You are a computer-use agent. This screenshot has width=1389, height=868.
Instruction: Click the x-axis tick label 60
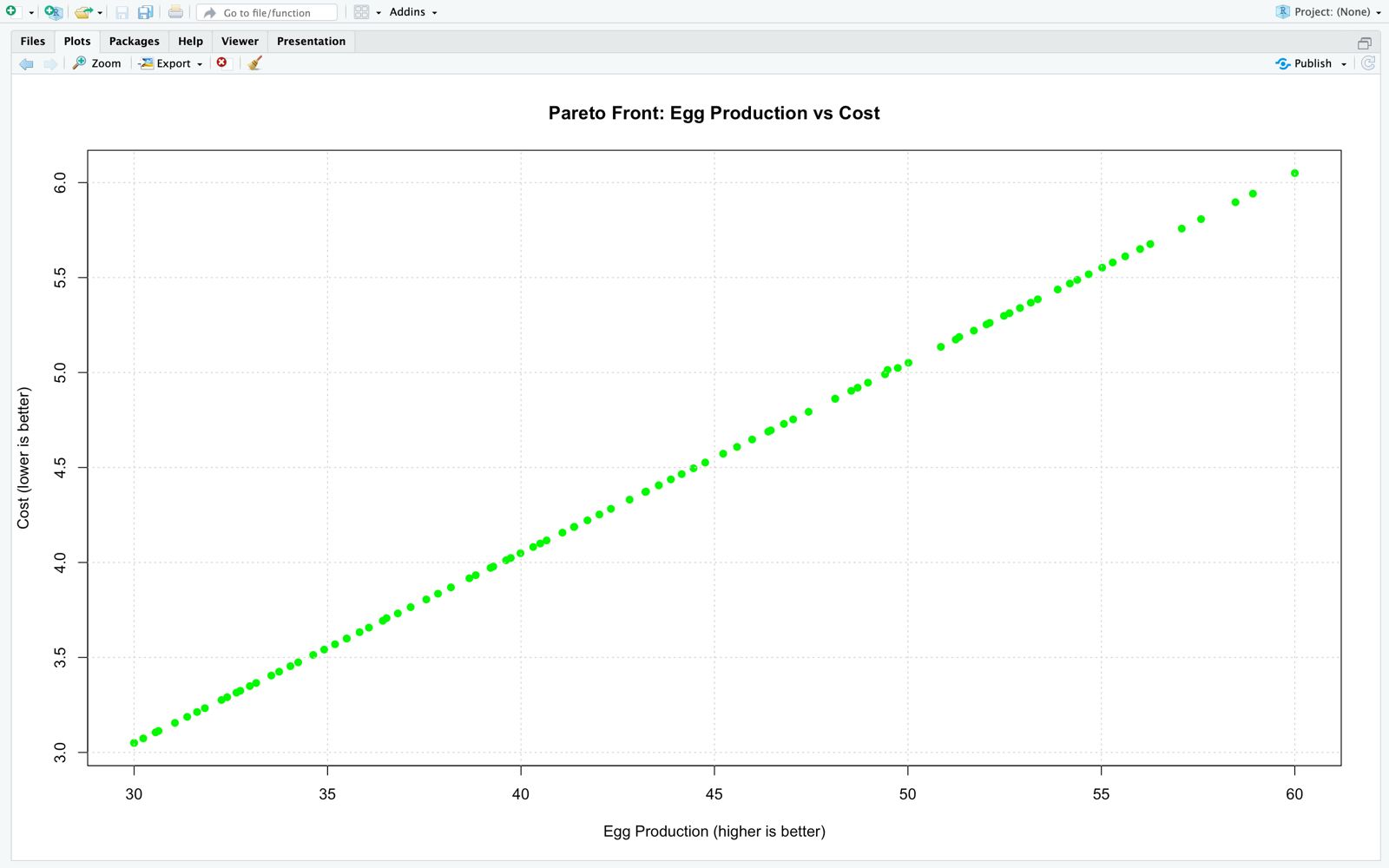(1294, 794)
